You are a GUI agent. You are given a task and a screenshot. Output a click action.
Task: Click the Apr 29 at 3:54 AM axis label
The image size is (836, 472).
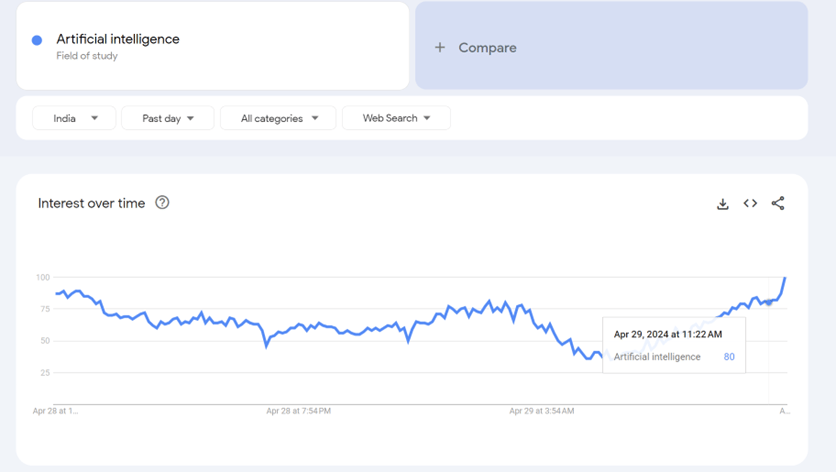[542, 411]
